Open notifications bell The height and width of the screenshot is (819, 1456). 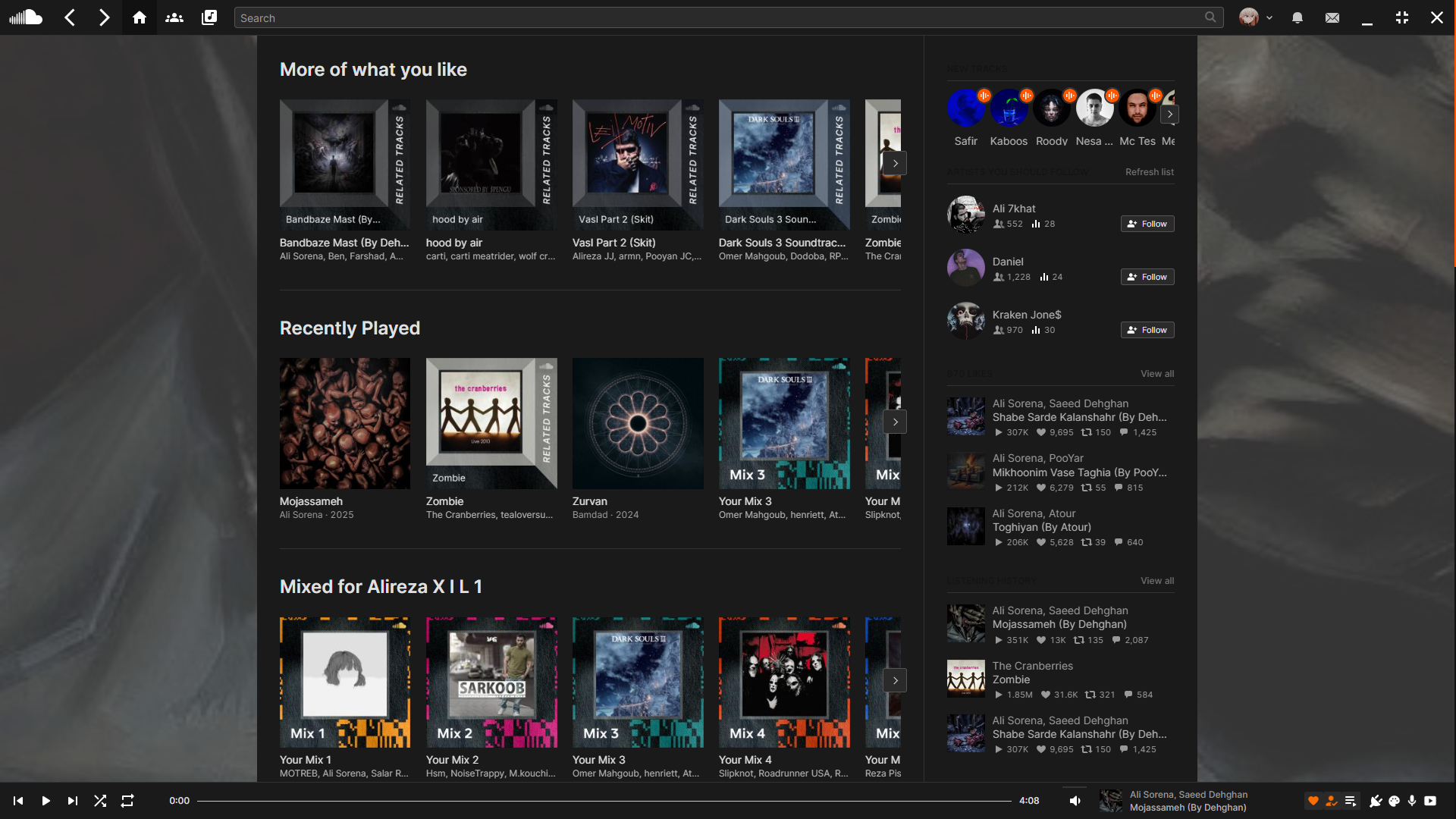tap(1298, 17)
